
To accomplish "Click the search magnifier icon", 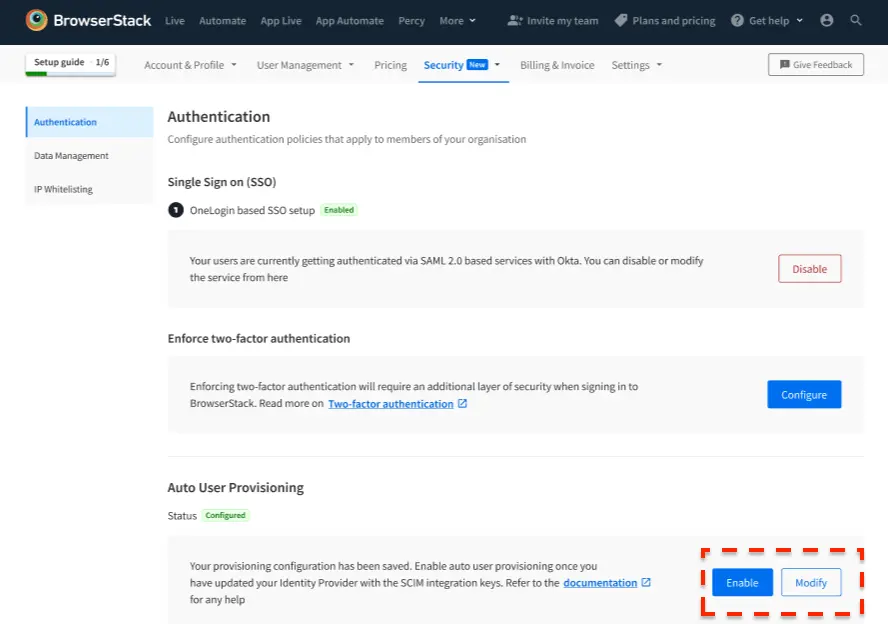I will (856, 20).
